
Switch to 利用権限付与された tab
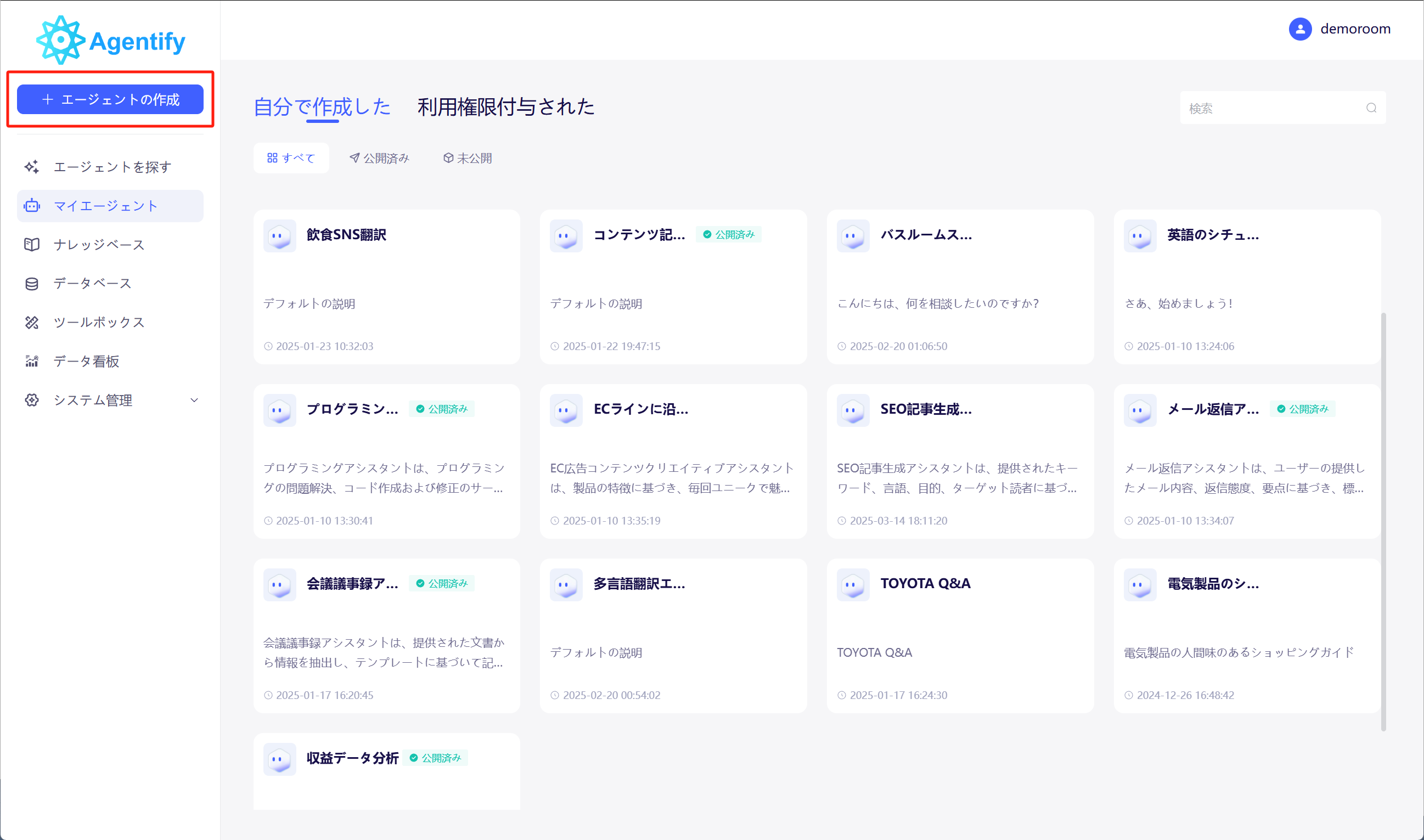[x=505, y=106]
